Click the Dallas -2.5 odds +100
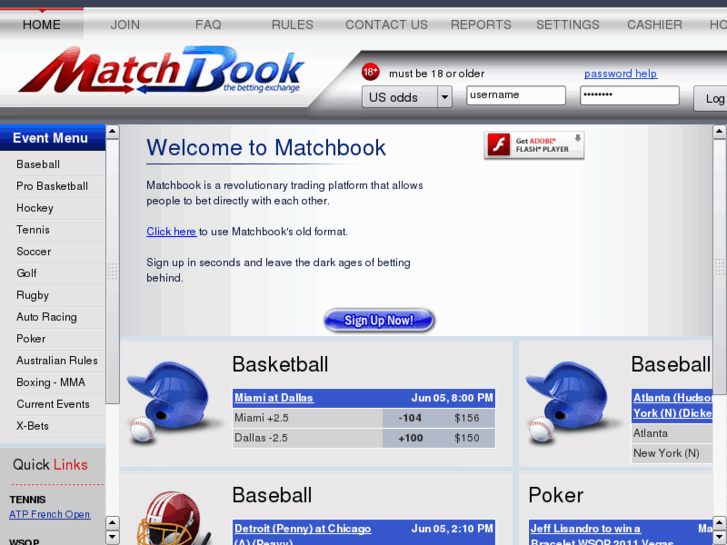727x545 pixels. click(410, 438)
